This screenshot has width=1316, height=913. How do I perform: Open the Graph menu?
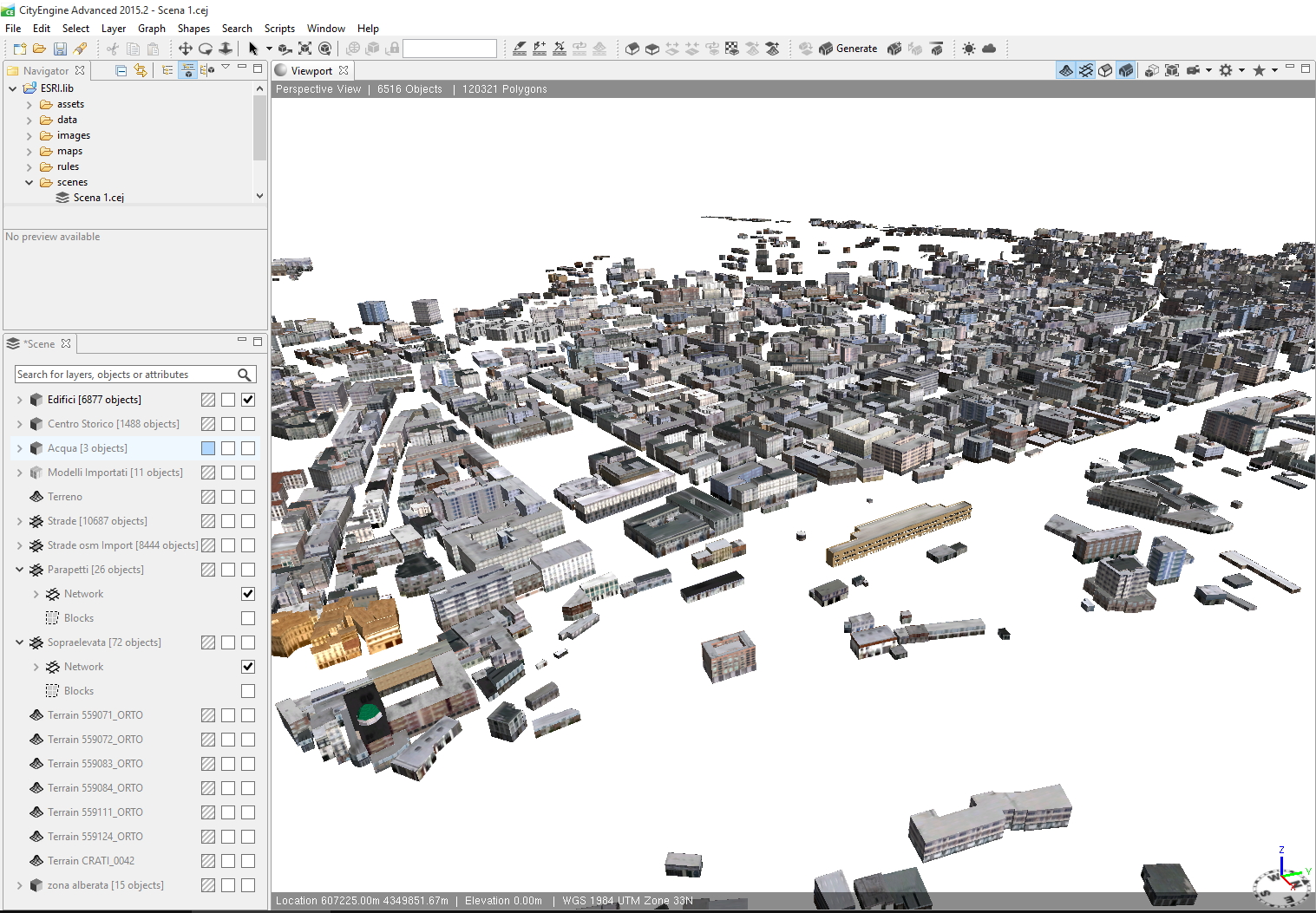[x=152, y=29]
